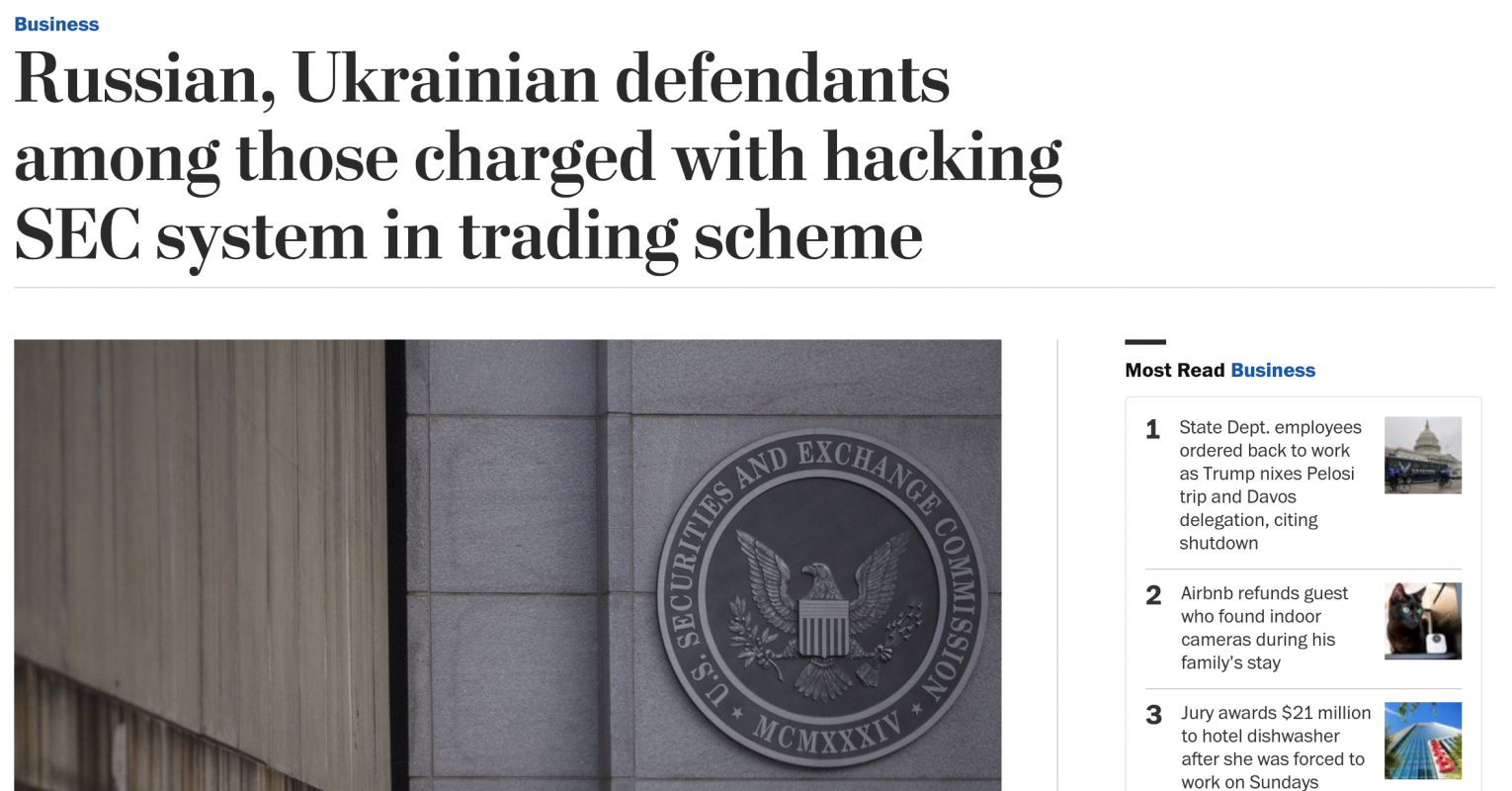Screen dimensions: 1512x791
Task: Click rank number 3 in Most Read
Action: tap(1153, 715)
